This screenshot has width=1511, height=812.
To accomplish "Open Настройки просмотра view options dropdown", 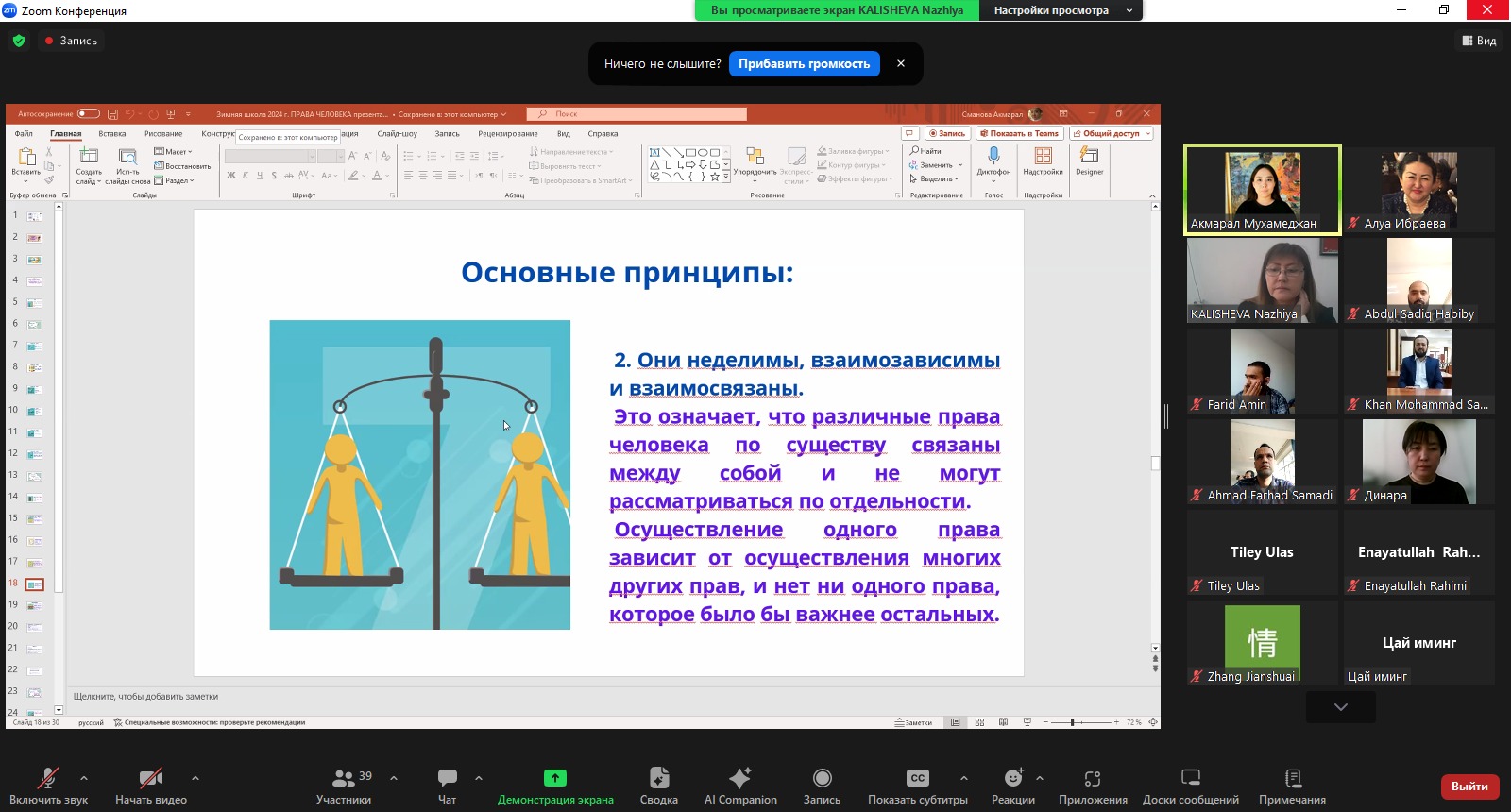I will pyautogui.click(x=1061, y=10).
